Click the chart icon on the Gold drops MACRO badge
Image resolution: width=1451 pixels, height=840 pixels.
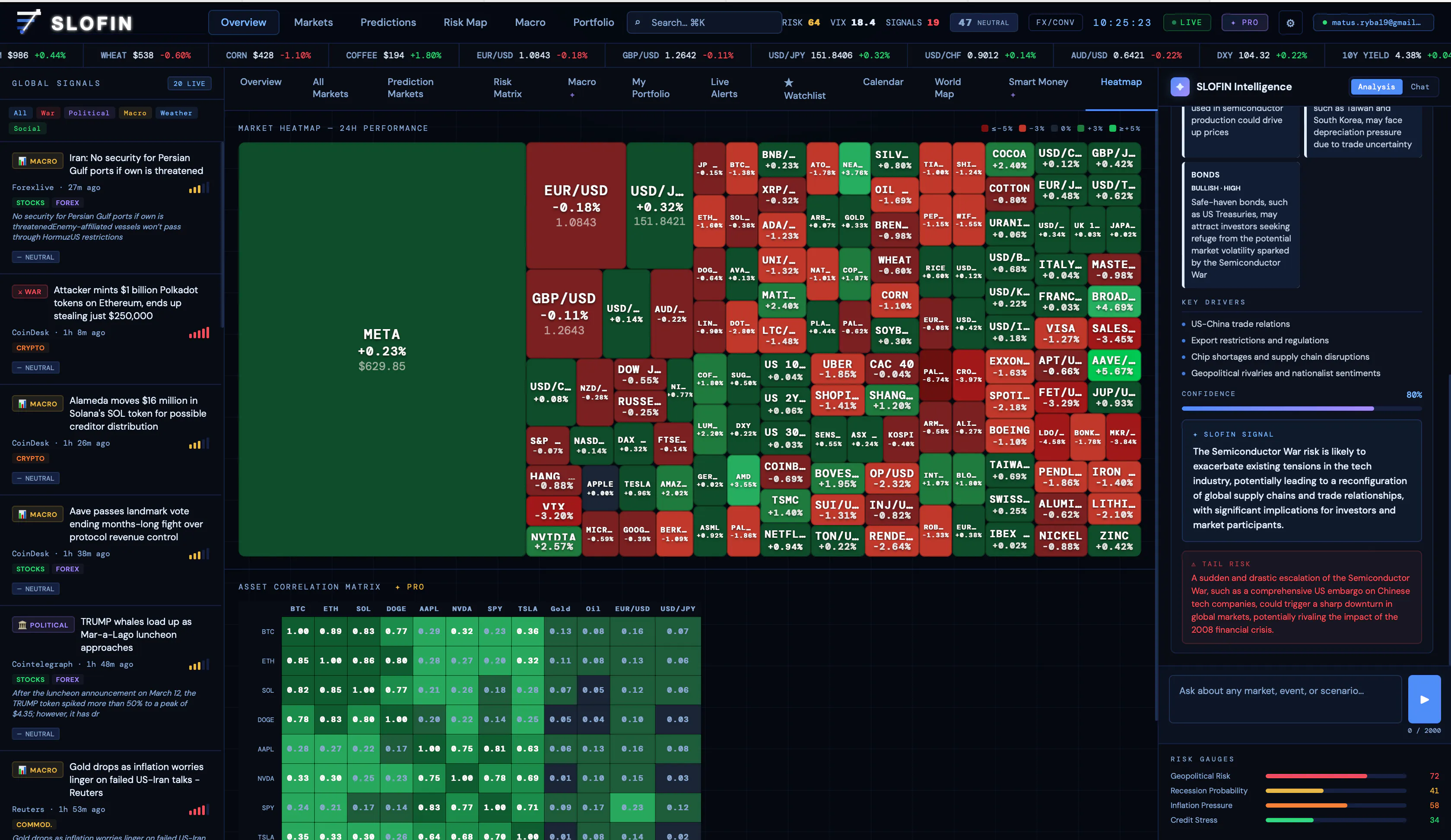click(22, 770)
